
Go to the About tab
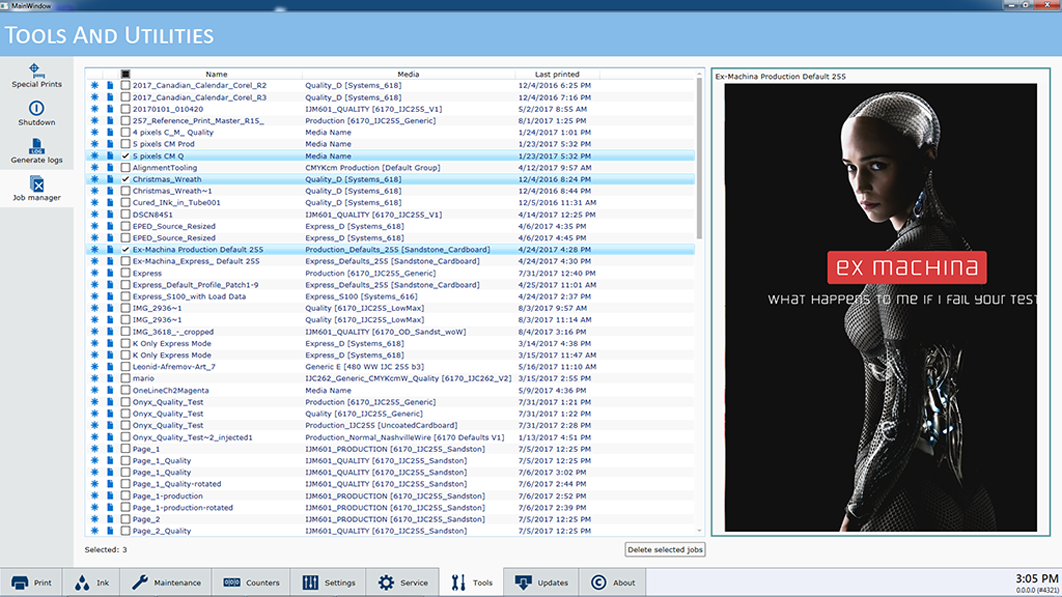click(x=612, y=583)
